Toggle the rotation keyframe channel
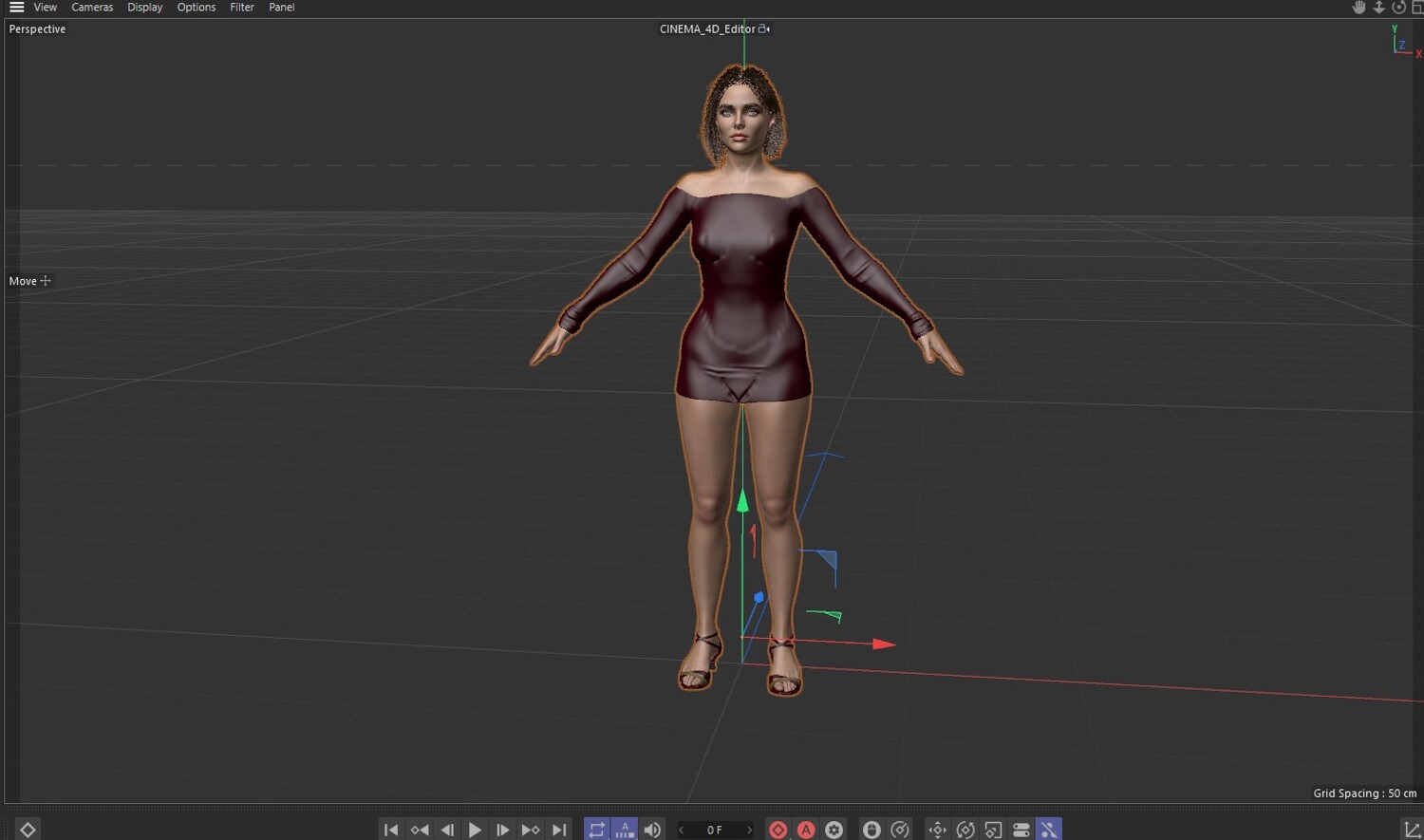This screenshot has height=840, width=1424. [965, 830]
